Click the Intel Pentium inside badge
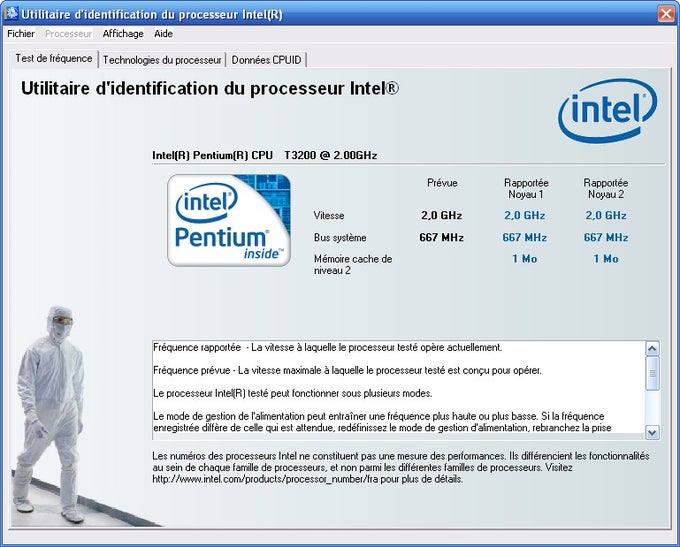680x547 pixels. 229,220
